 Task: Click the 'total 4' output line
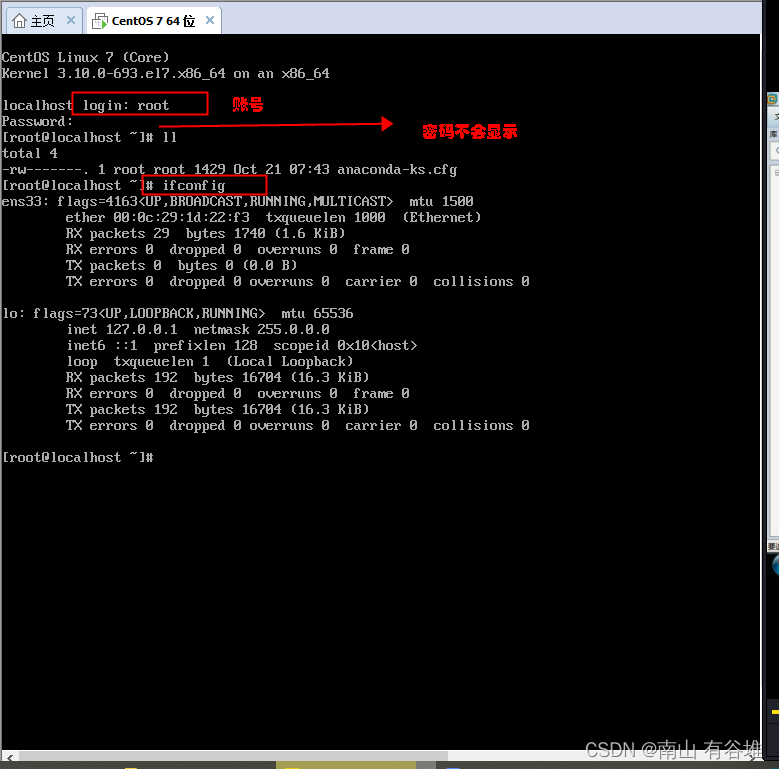click(30, 153)
